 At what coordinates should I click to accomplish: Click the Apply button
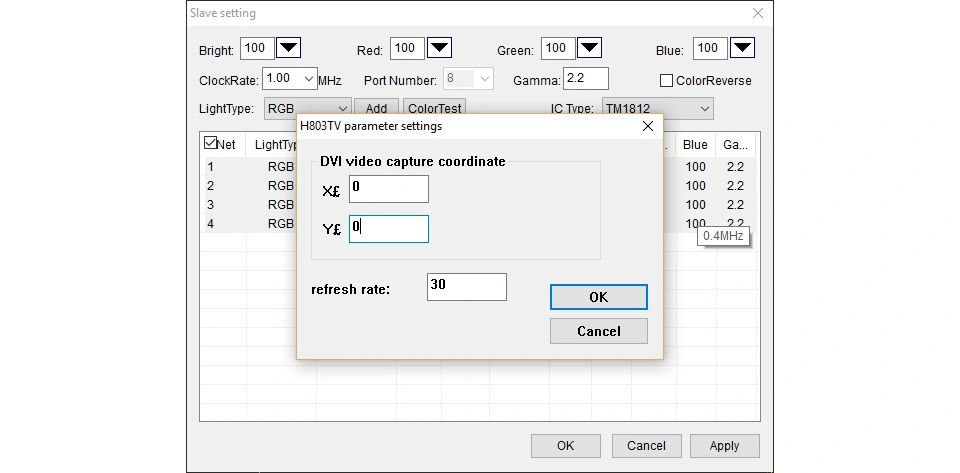[724, 446]
